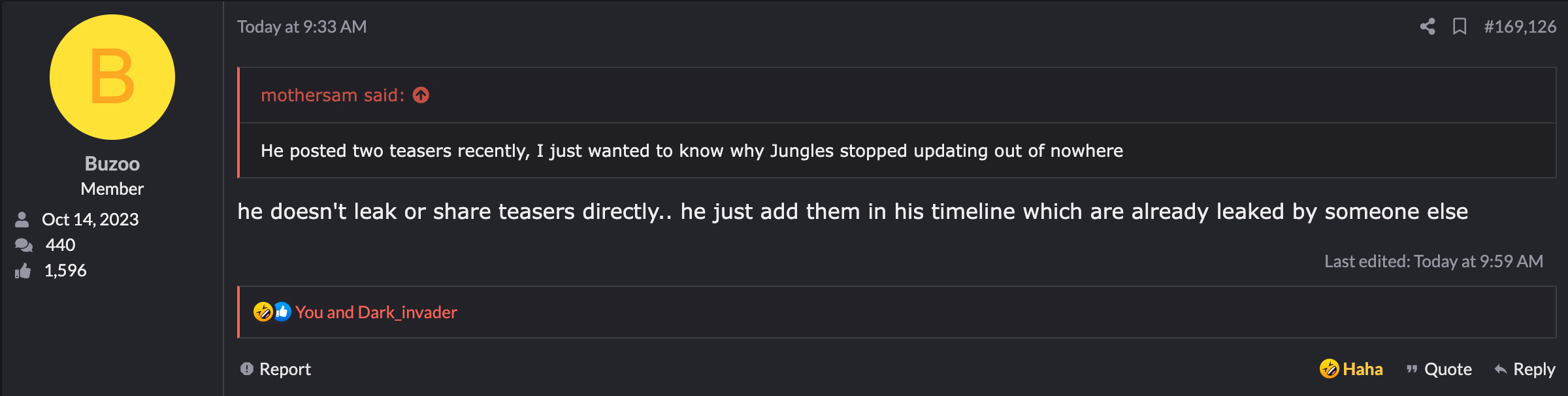Click the join date person icon
Screen dimensions: 1568x396
coord(22,220)
